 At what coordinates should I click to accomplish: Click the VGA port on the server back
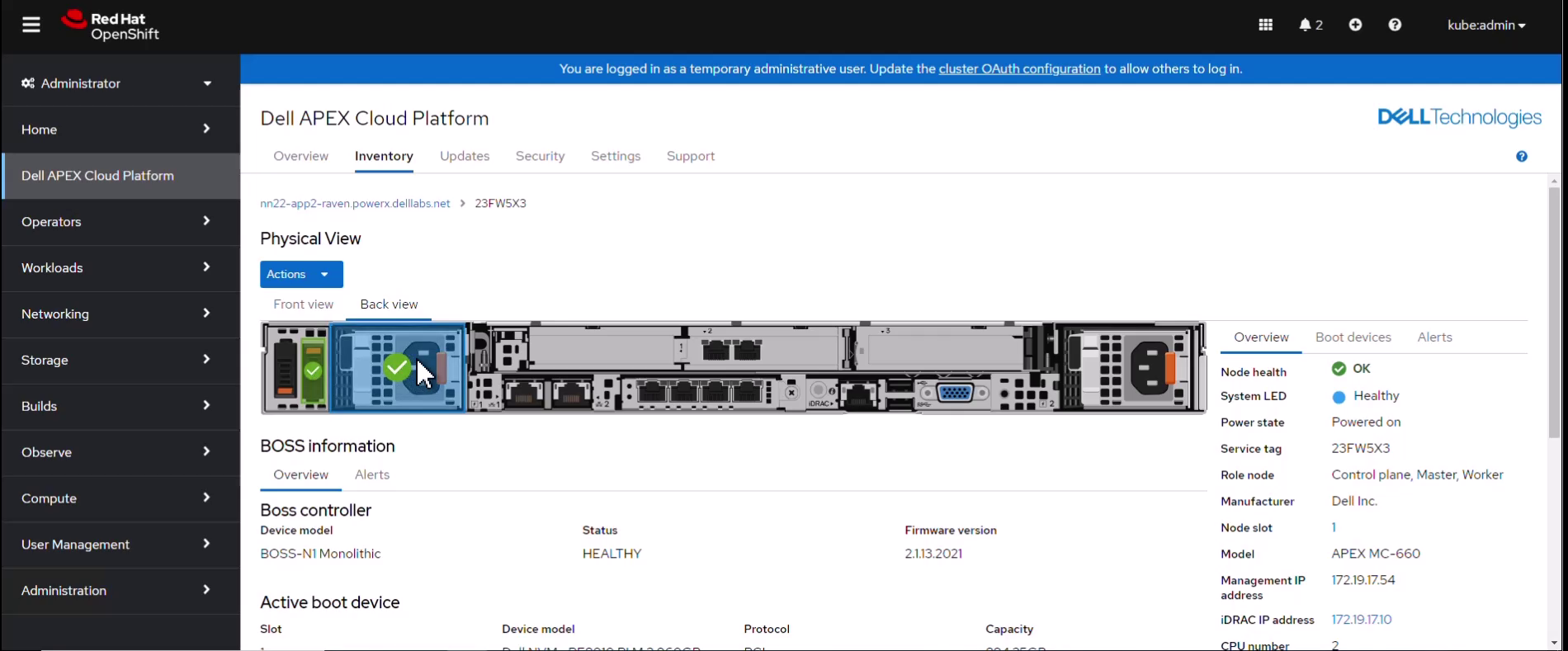954,394
